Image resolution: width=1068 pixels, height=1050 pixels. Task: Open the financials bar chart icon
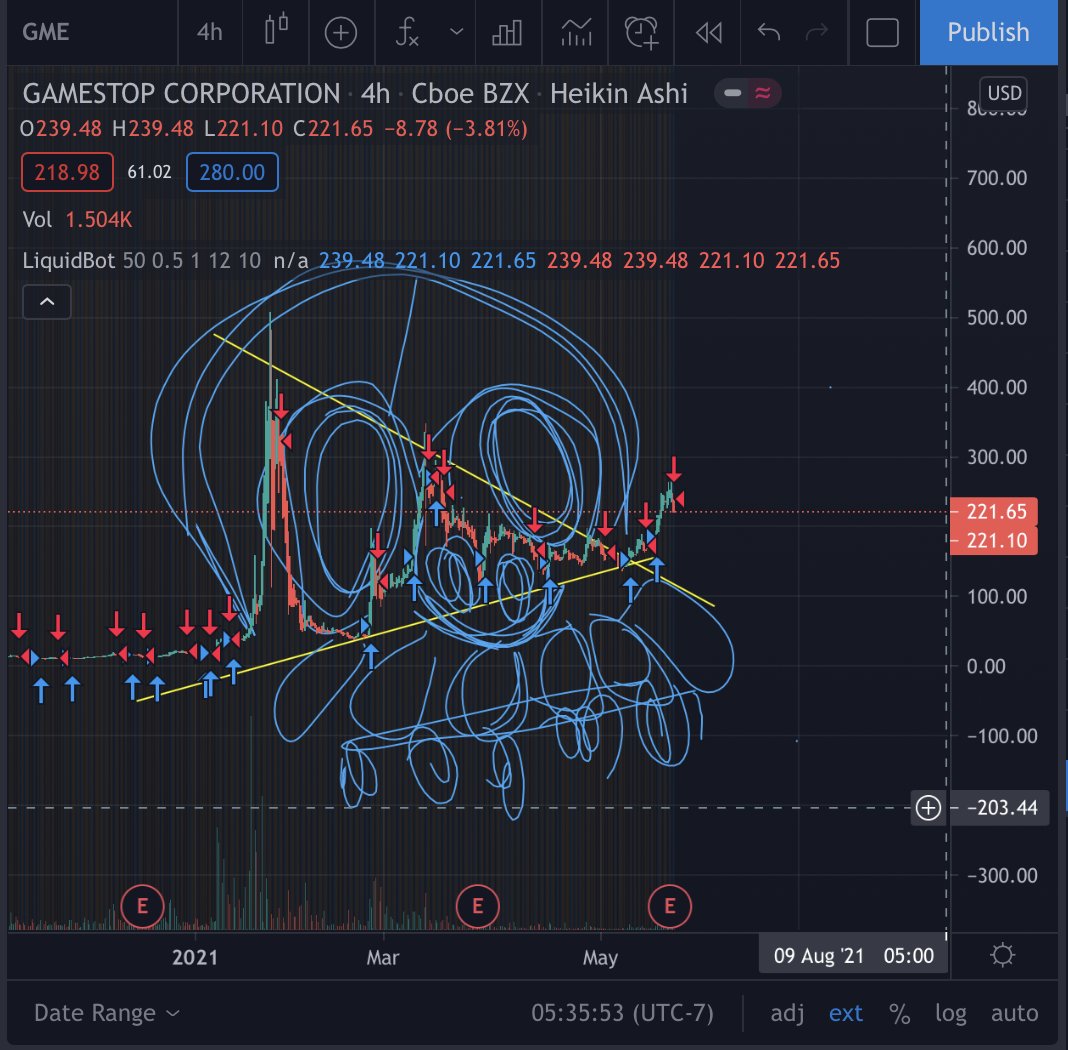coord(507,33)
